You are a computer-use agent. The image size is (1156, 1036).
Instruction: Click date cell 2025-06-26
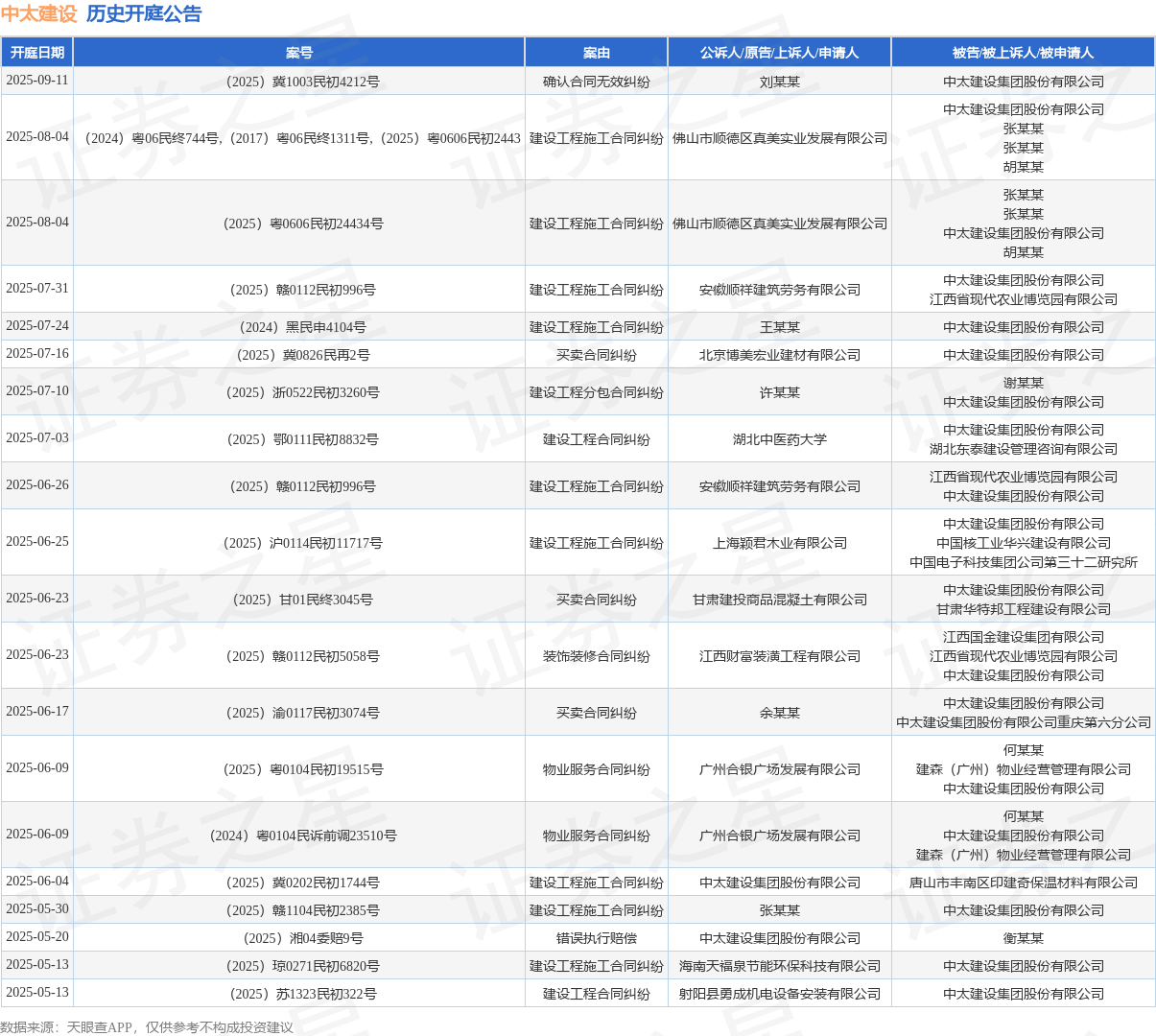[37, 485]
